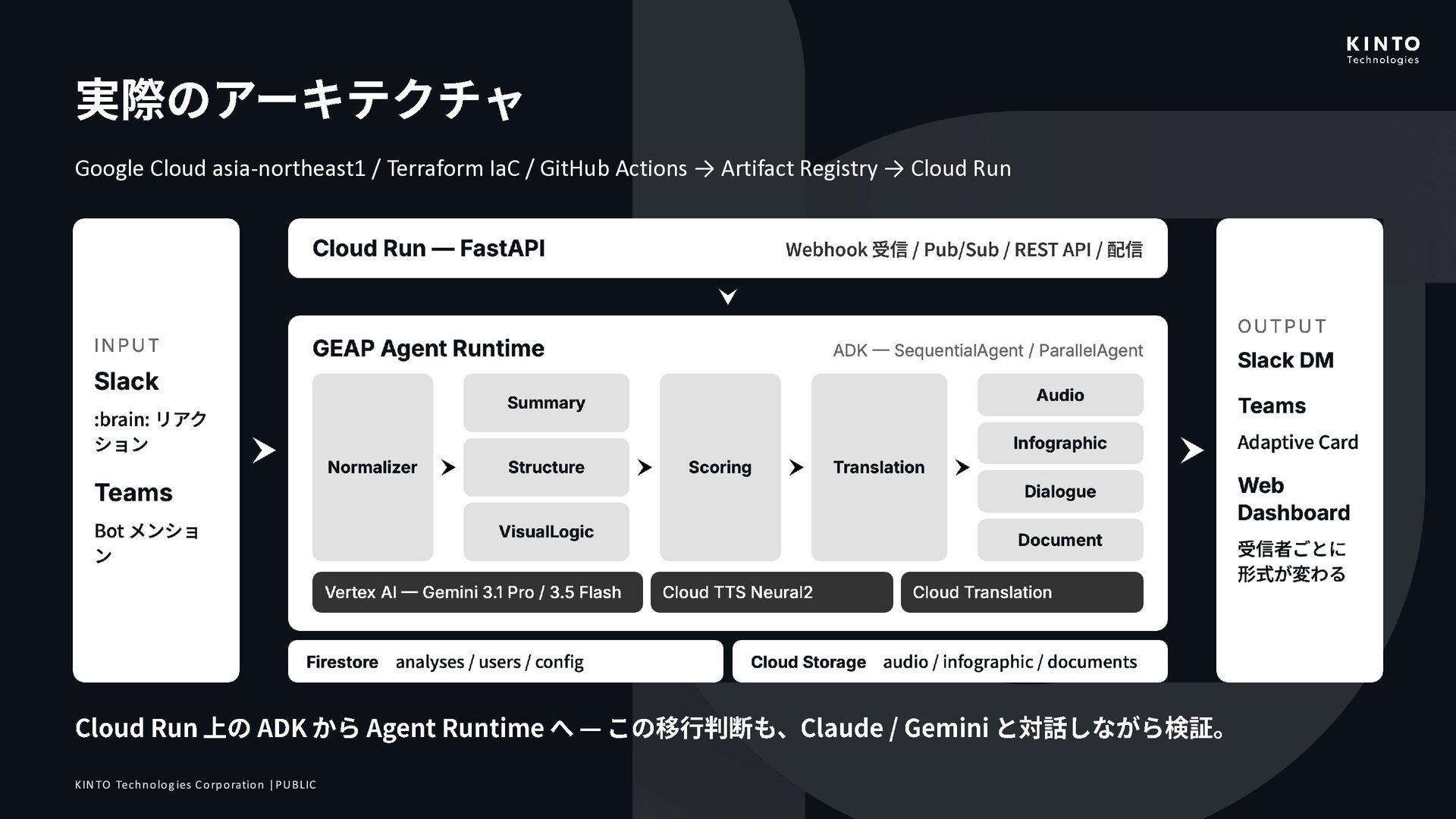
Task: Click the arrow after the Translation block
Action: point(962,467)
